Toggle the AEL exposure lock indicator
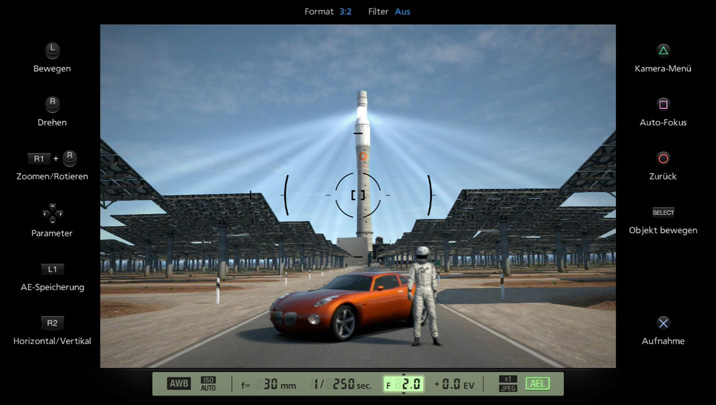Viewport: 716px width, 405px height. [x=537, y=384]
